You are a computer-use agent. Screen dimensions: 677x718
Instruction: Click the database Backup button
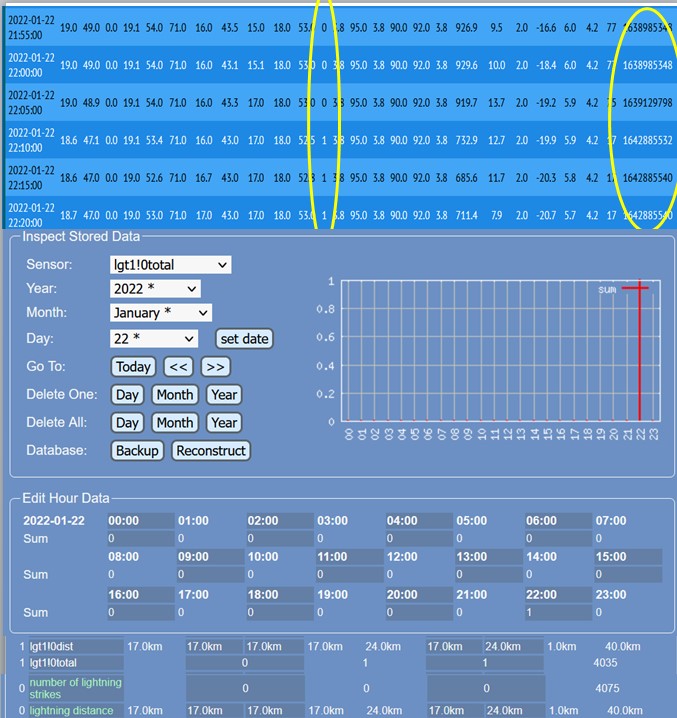137,451
